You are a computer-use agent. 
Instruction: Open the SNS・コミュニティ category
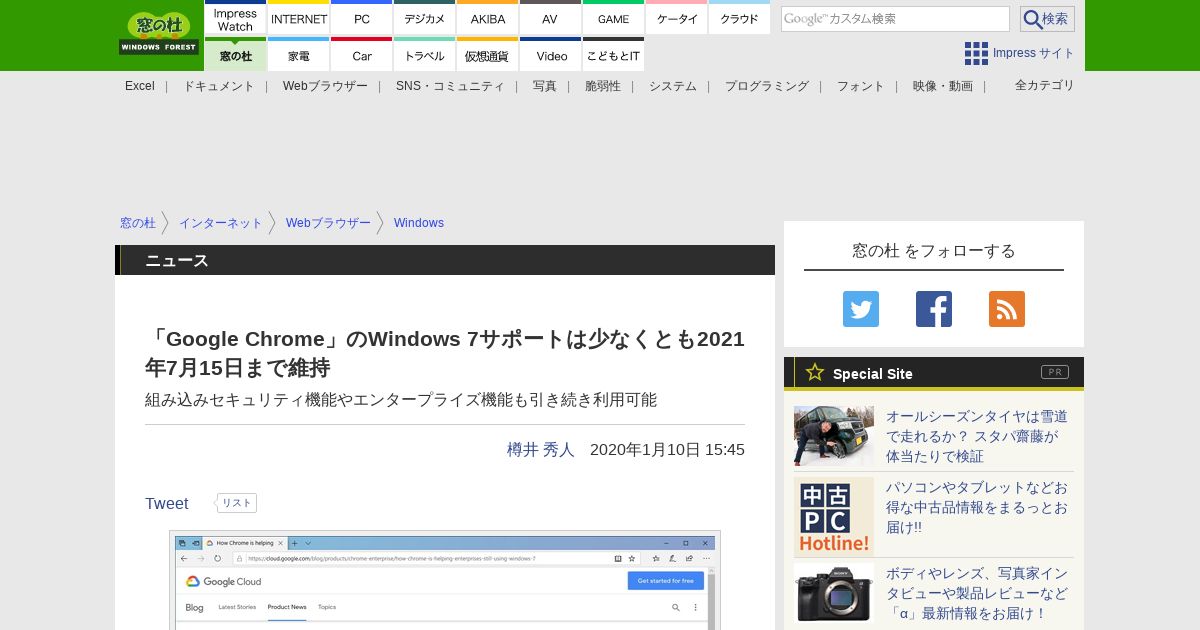450,86
